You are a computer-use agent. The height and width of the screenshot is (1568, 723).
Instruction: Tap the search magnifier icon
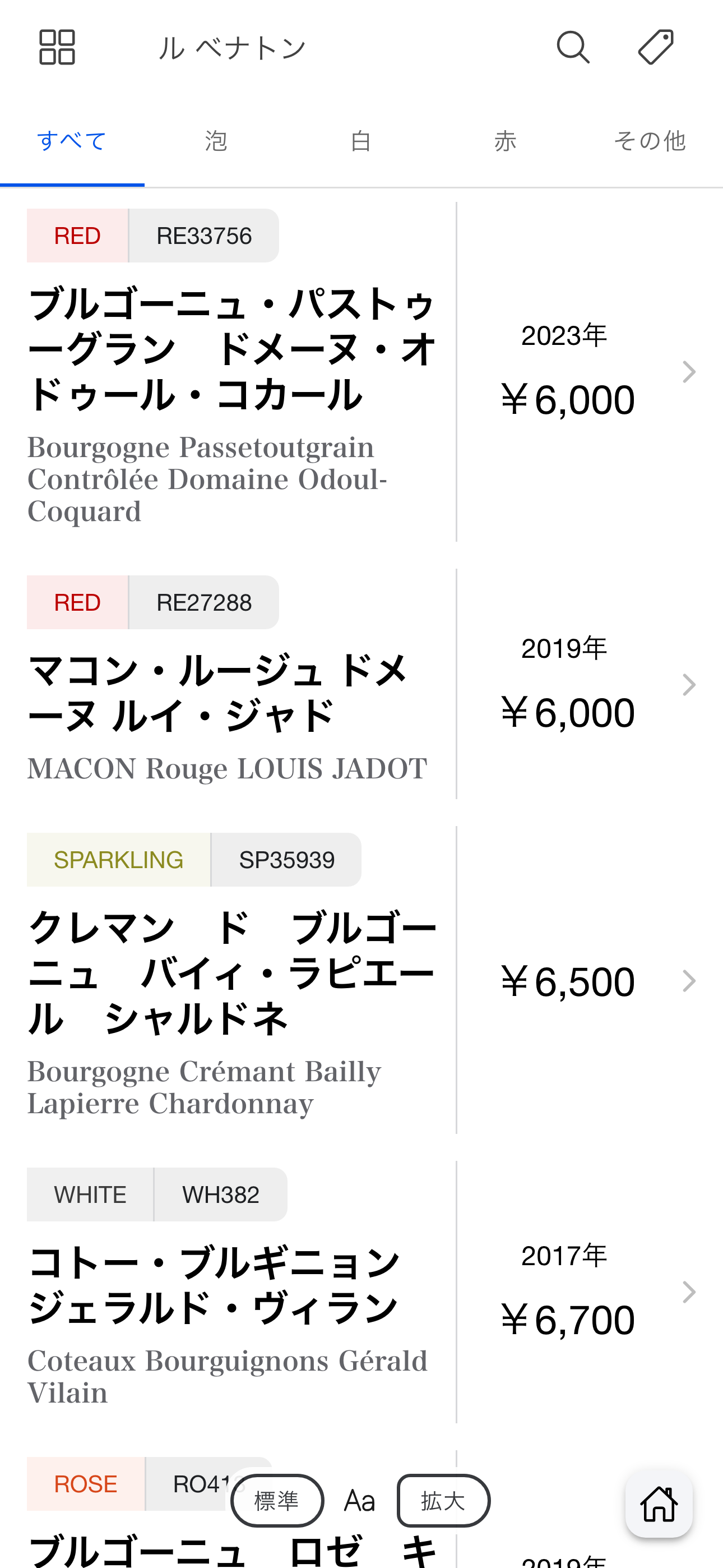tap(573, 48)
